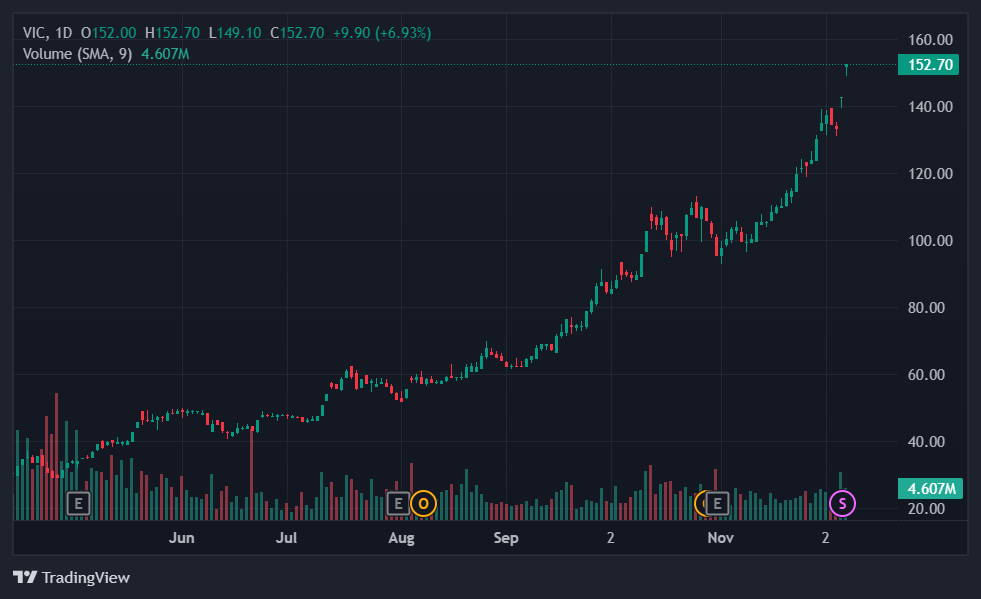Select the 100.00 level on price axis
Screen dimensions: 981x599
coord(928,241)
